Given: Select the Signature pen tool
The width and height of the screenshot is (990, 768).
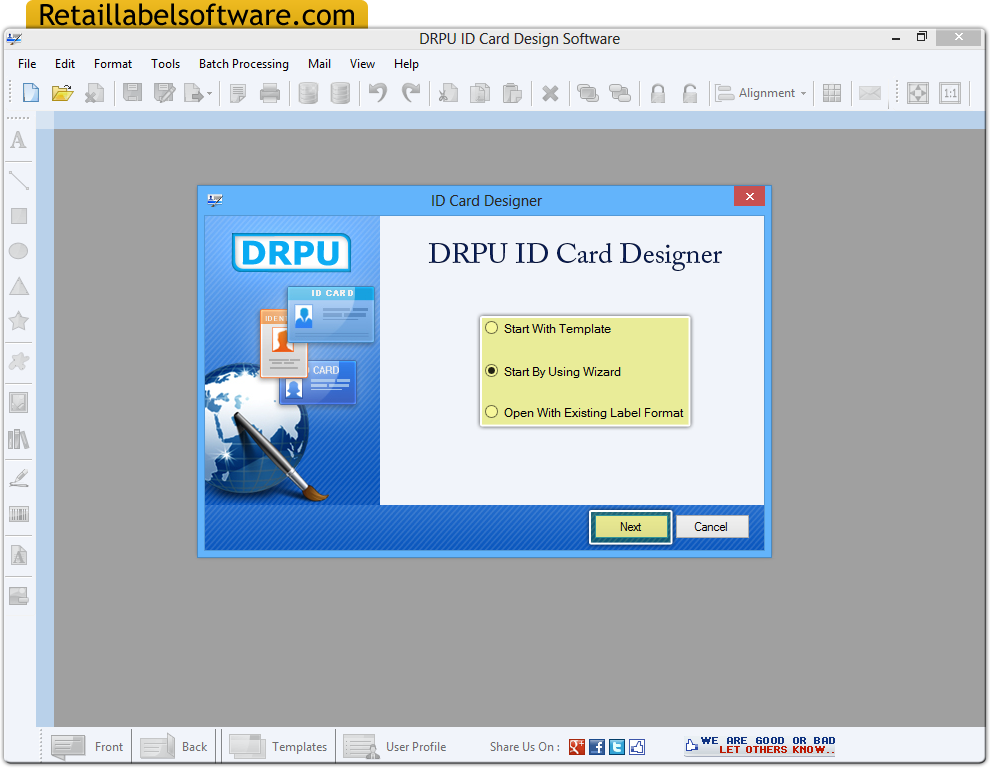Looking at the screenshot, I should 19,478.
